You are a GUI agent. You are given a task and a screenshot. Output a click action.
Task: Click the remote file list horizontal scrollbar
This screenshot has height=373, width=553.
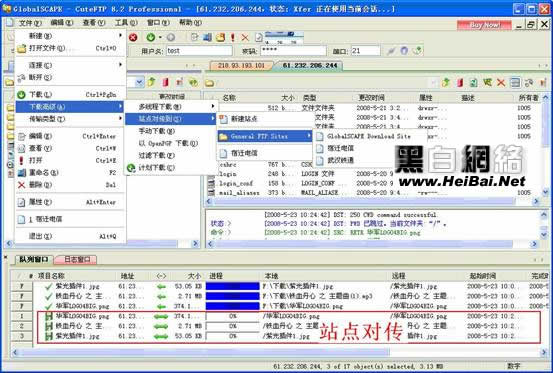(x=363, y=201)
